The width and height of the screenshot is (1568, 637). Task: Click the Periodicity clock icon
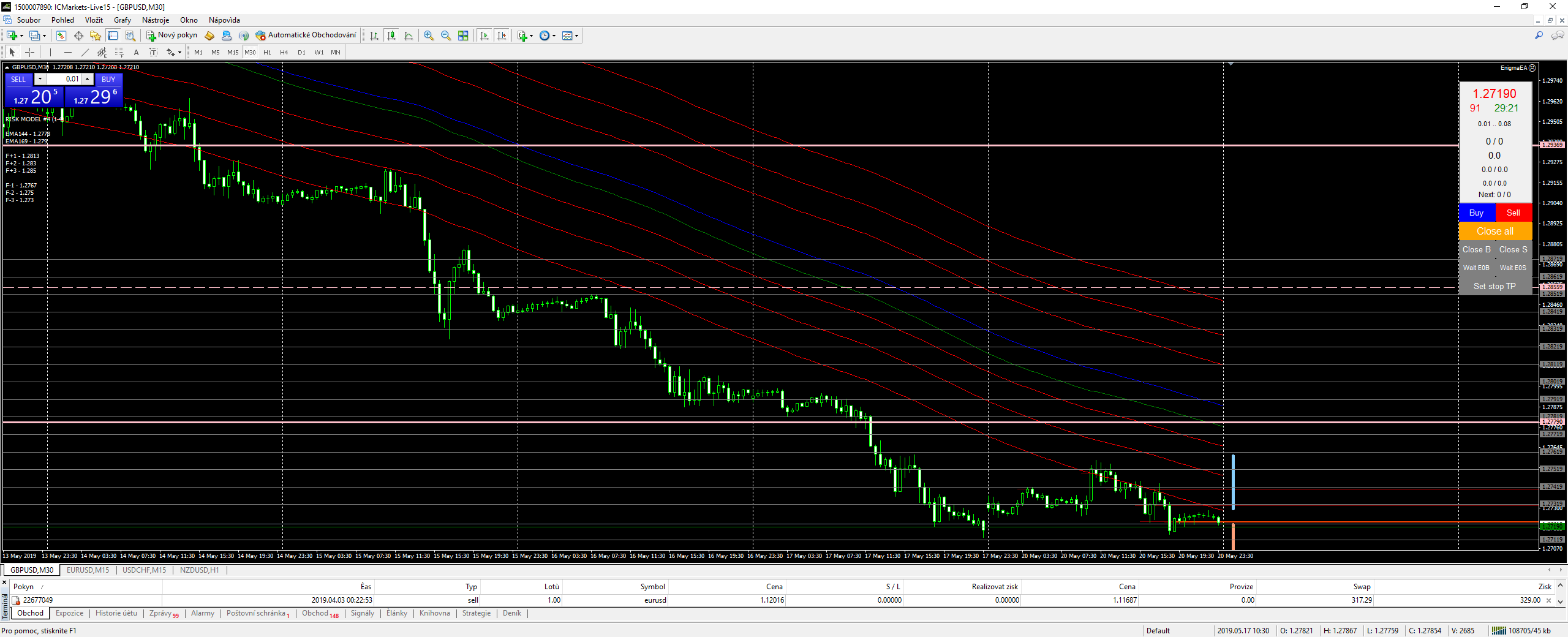tap(544, 36)
